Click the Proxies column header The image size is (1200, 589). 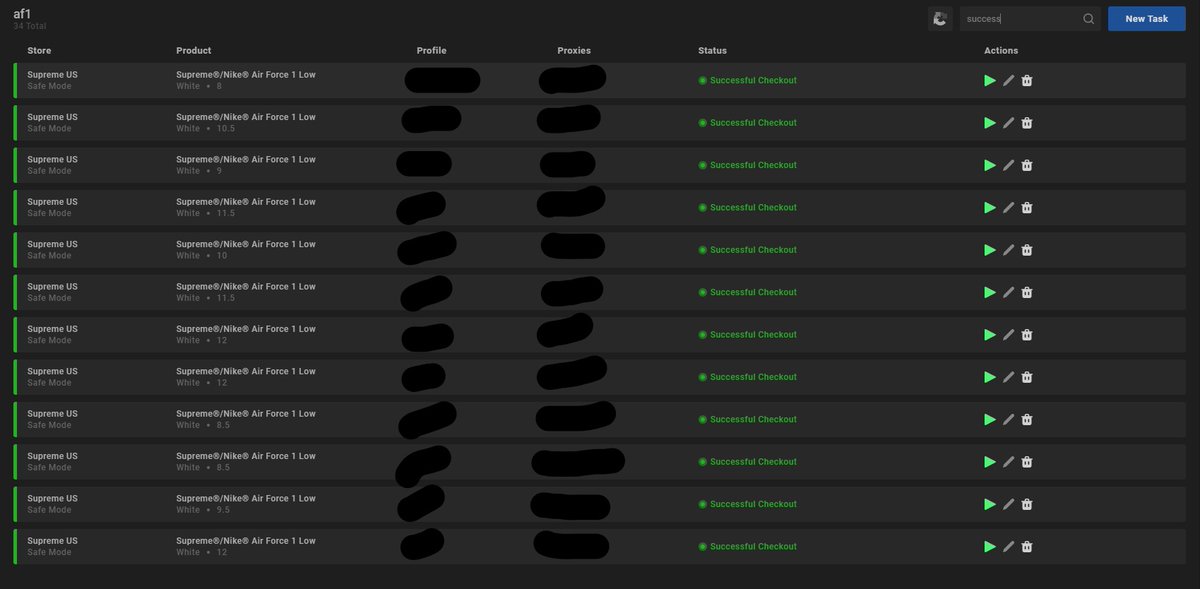click(x=574, y=51)
